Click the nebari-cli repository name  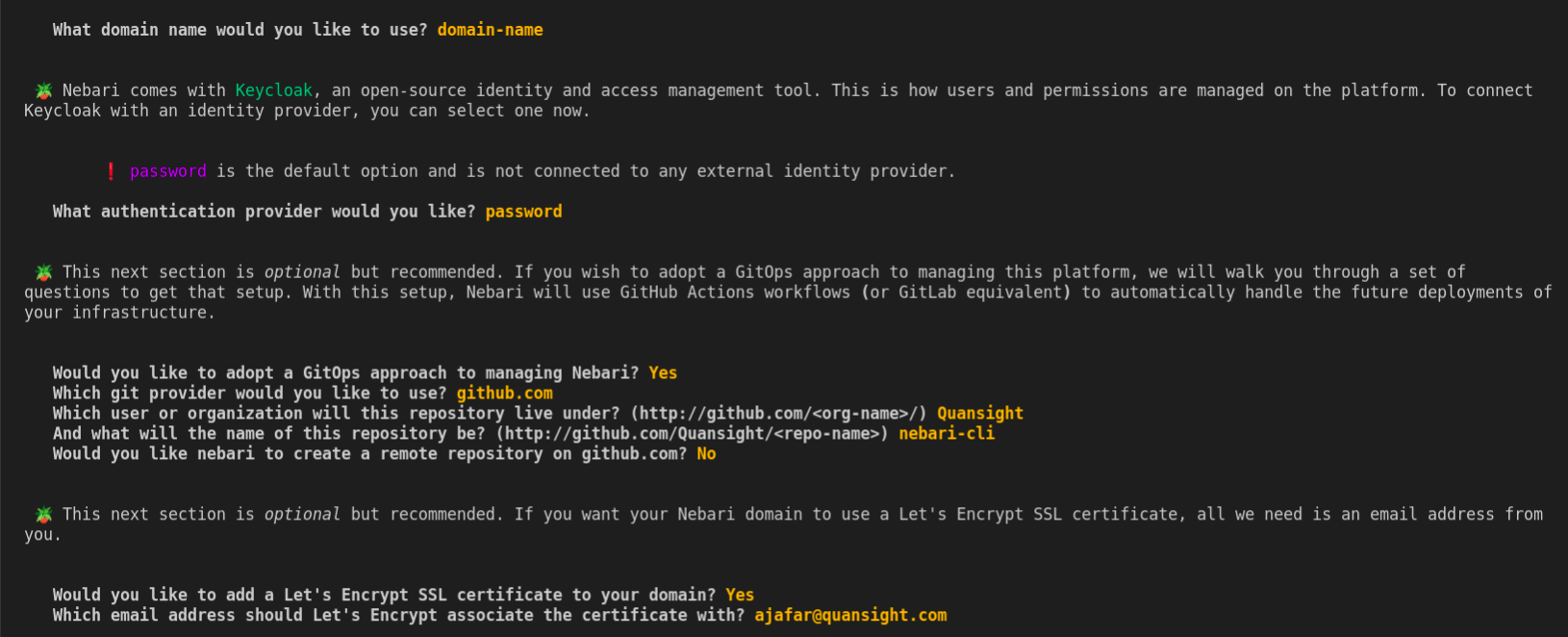pos(948,434)
